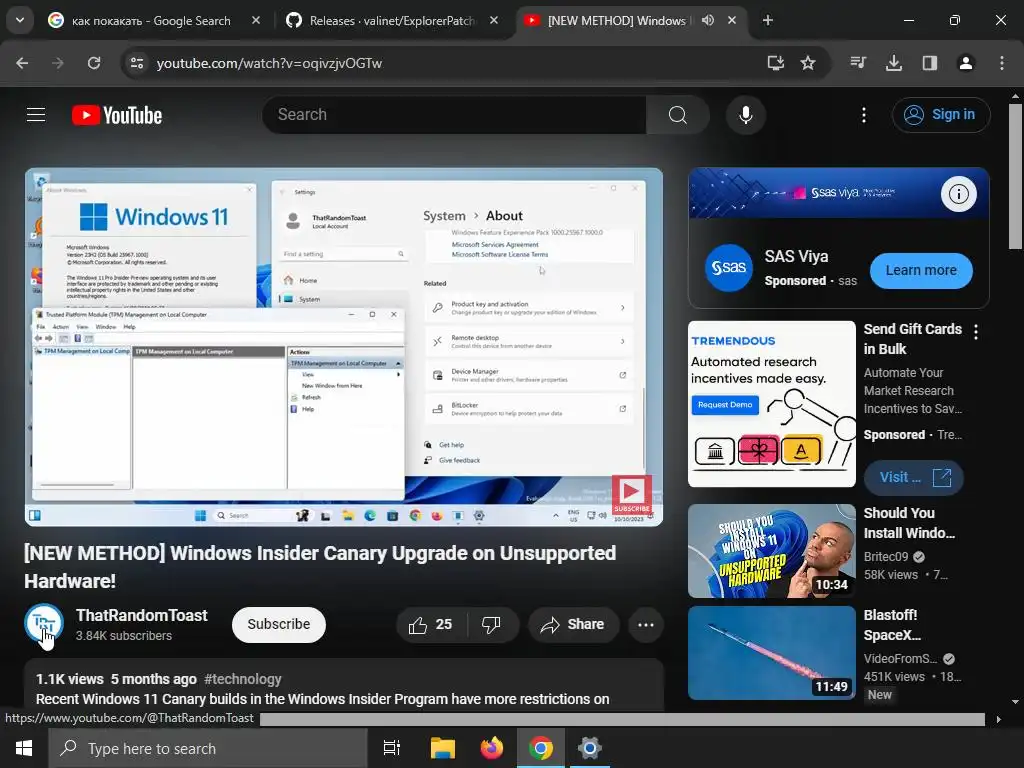Open Chrome profile icon
The width and height of the screenshot is (1024, 768).
[x=965, y=63]
